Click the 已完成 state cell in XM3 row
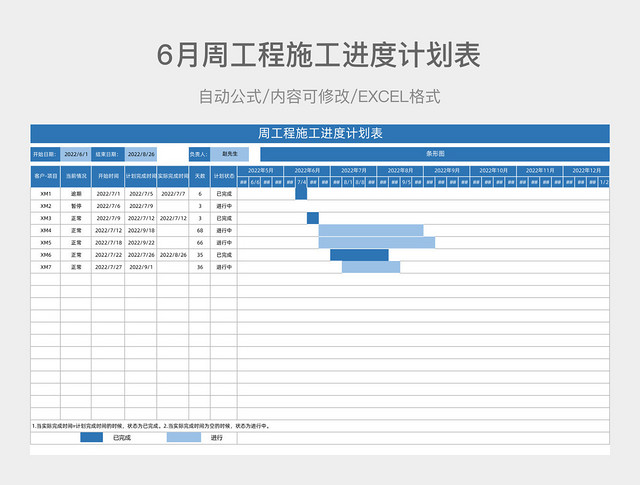 [x=224, y=218]
